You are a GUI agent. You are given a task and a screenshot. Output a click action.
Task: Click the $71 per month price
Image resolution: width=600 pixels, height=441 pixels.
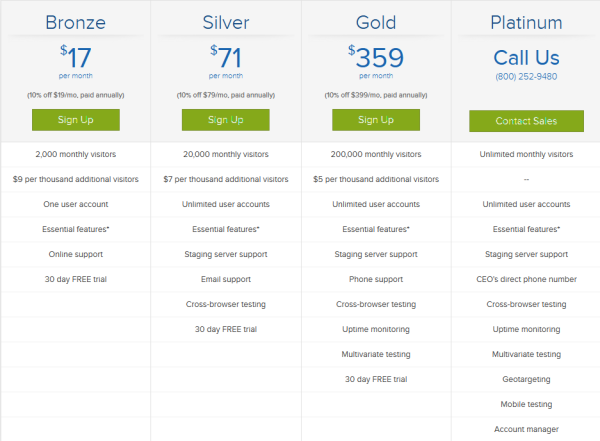pos(226,61)
